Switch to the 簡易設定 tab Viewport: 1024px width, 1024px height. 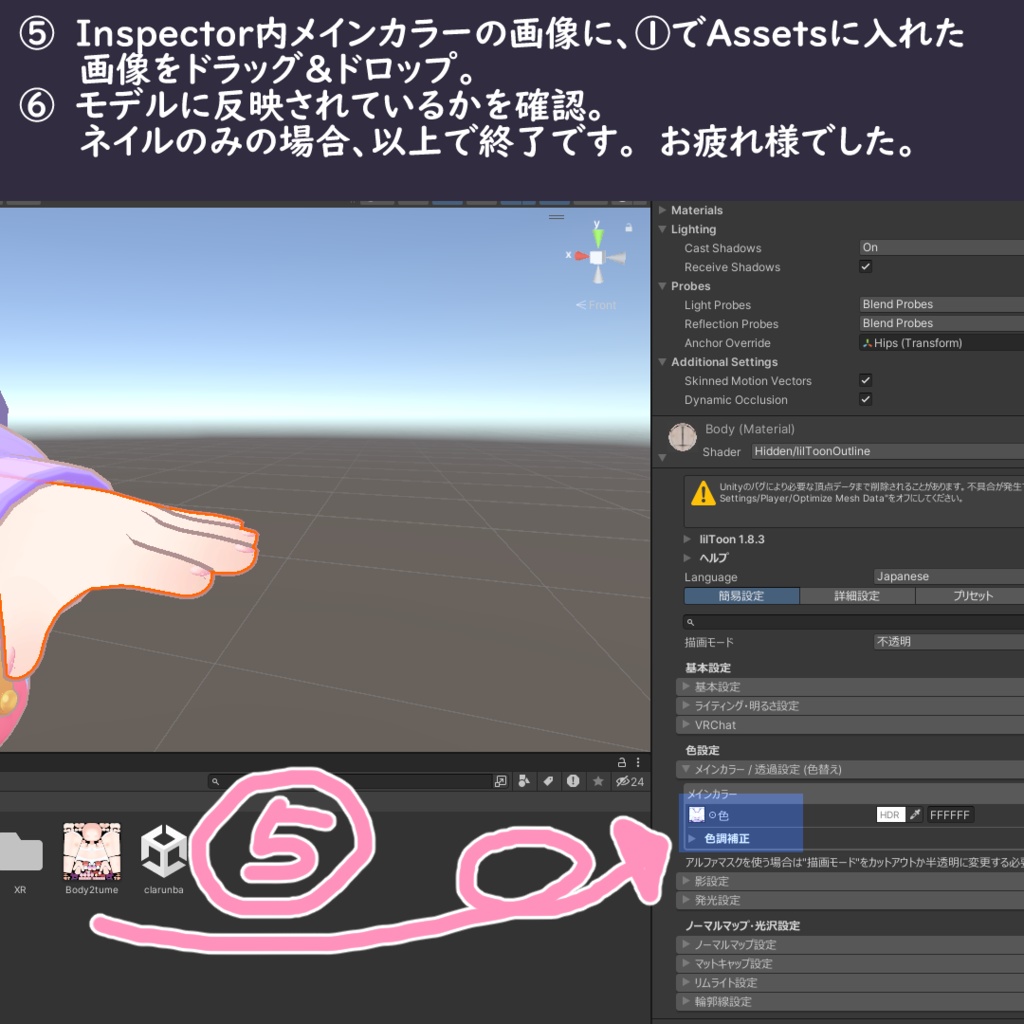(x=741, y=596)
